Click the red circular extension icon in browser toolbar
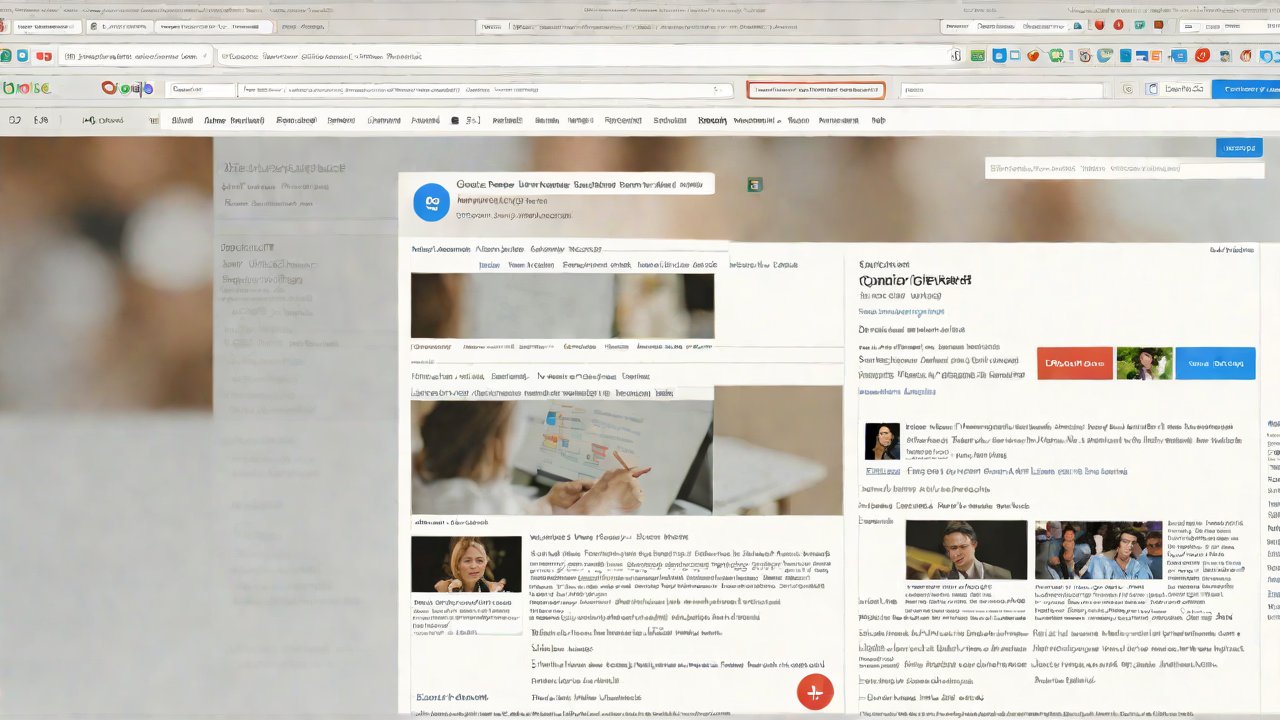 (x=1202, y=56)
